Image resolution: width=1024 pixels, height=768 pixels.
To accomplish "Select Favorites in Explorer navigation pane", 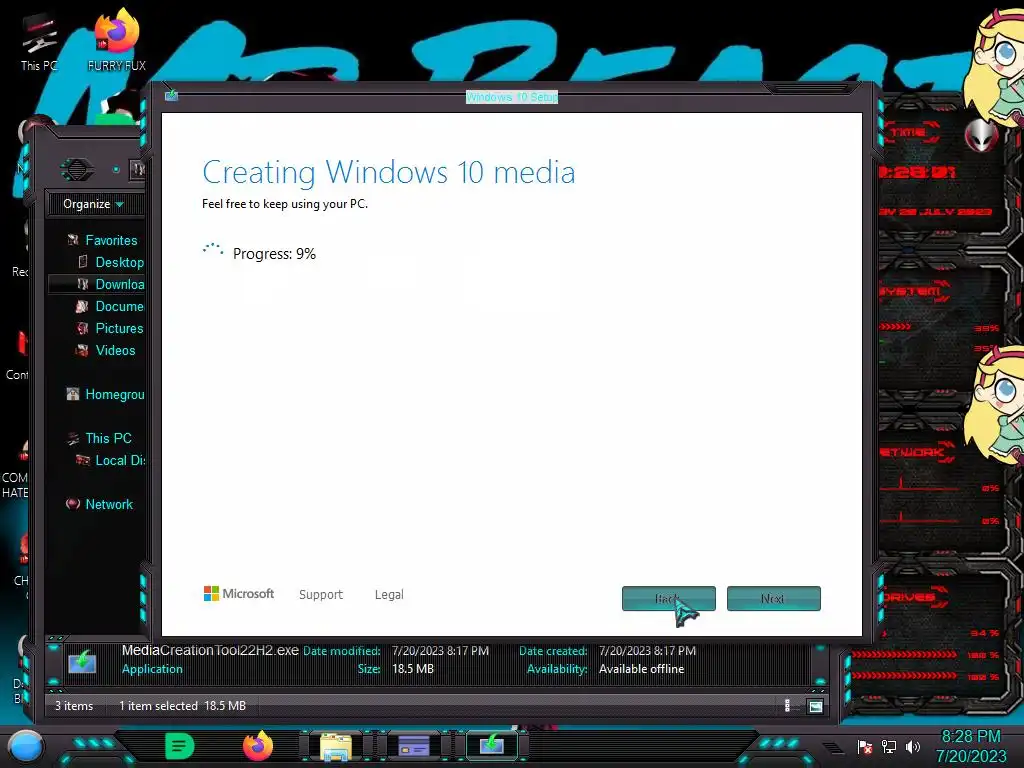I will pos(111,240).
